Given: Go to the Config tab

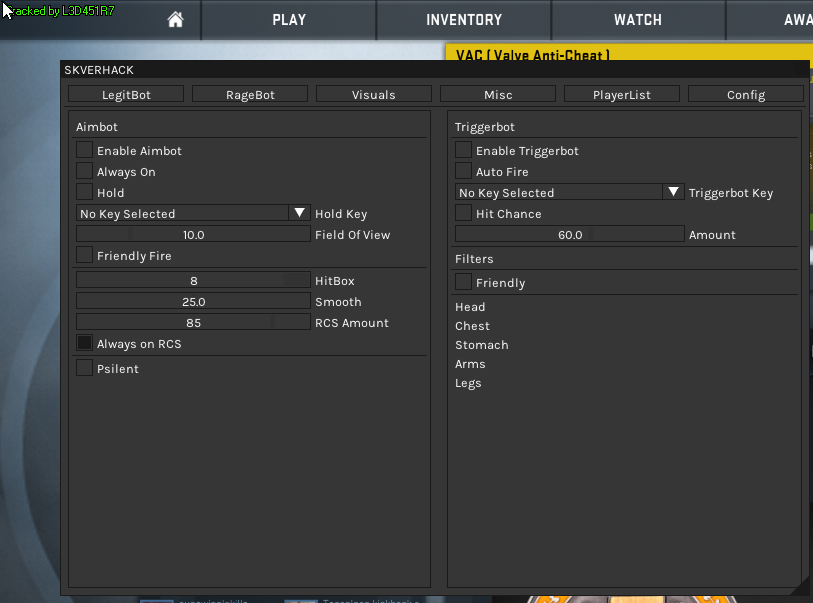Looking at the screenshot, I should [746, 94].
